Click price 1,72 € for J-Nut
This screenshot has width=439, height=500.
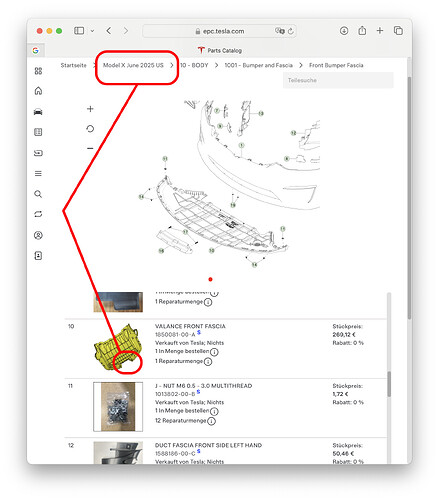[x=340, y=394]
